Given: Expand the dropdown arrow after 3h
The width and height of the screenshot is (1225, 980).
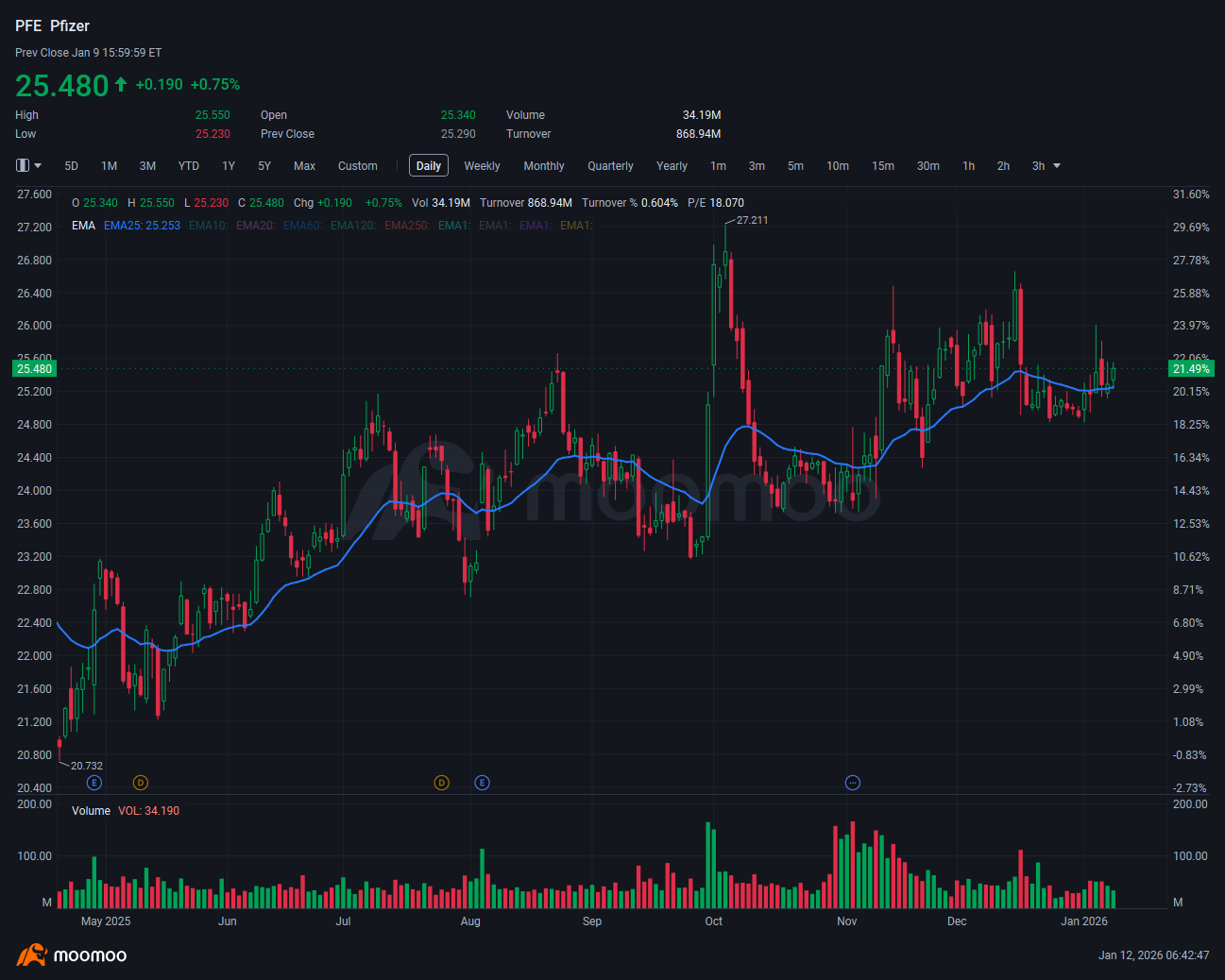Looking at the screenshot, I should pos(1057,166).
